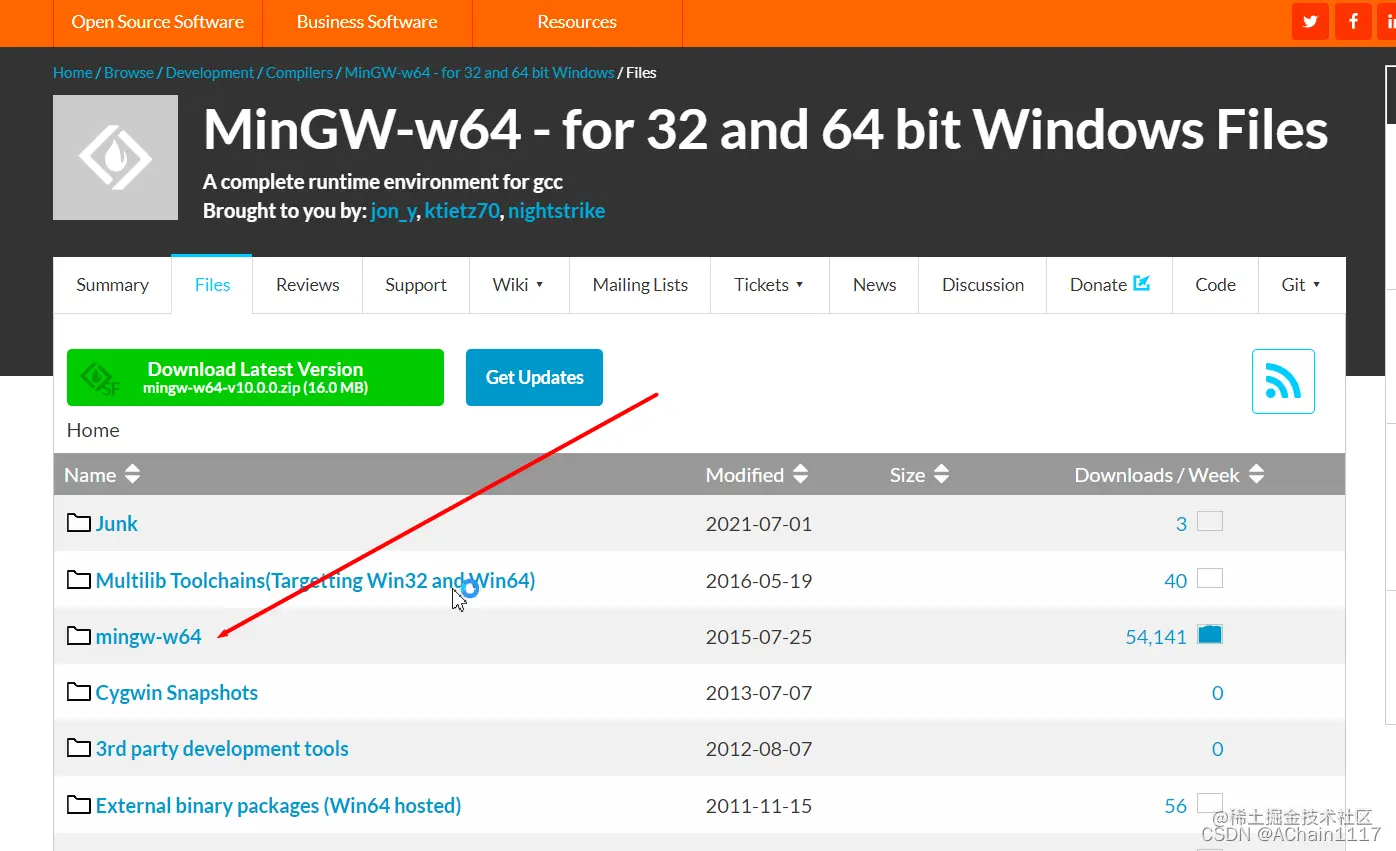Viewport: 1396px width, 851px height.
Task: Click the Twitter share icon
Action: click(x=1310, y=22)
